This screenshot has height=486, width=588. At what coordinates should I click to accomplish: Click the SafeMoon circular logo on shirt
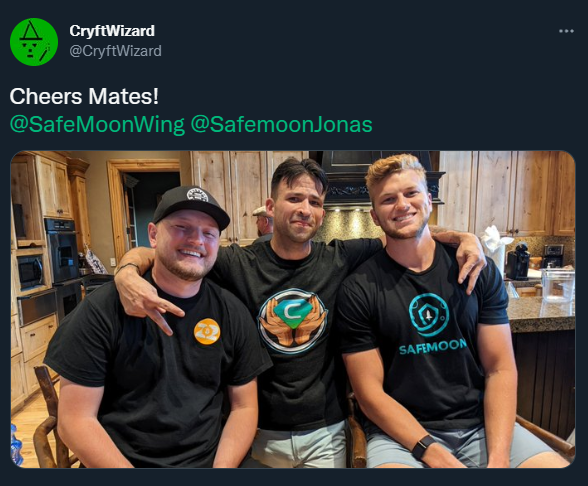point(429,315)
